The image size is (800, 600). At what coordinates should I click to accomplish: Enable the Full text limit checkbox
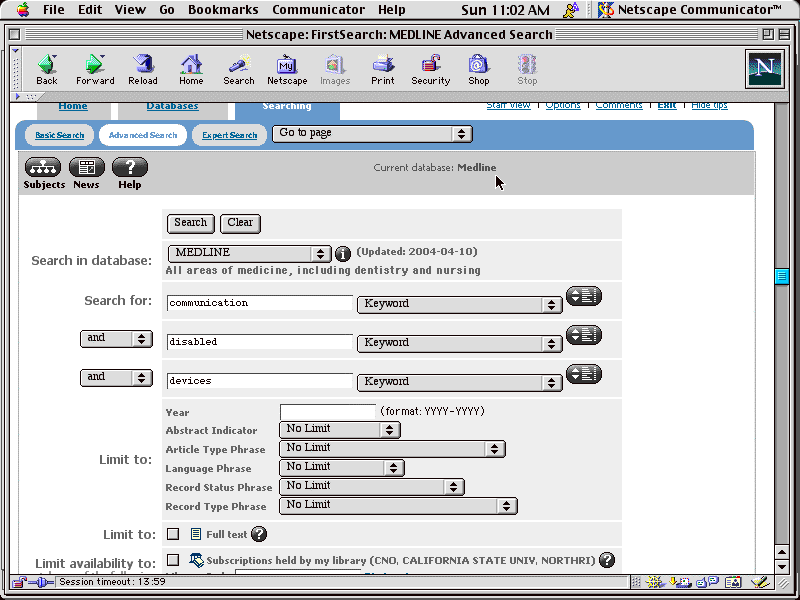173,534
